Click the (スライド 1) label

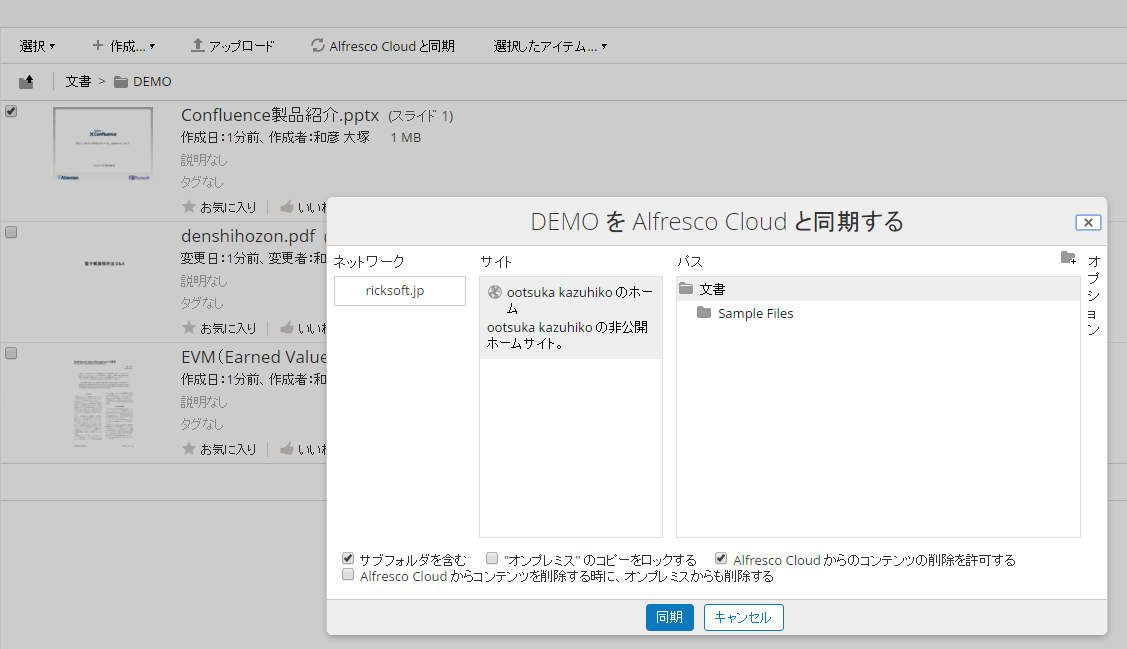click(420, 116)
